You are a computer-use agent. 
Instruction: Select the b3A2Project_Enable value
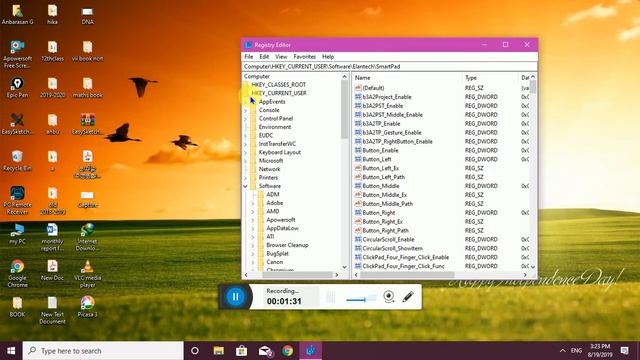tap(387, 97)
